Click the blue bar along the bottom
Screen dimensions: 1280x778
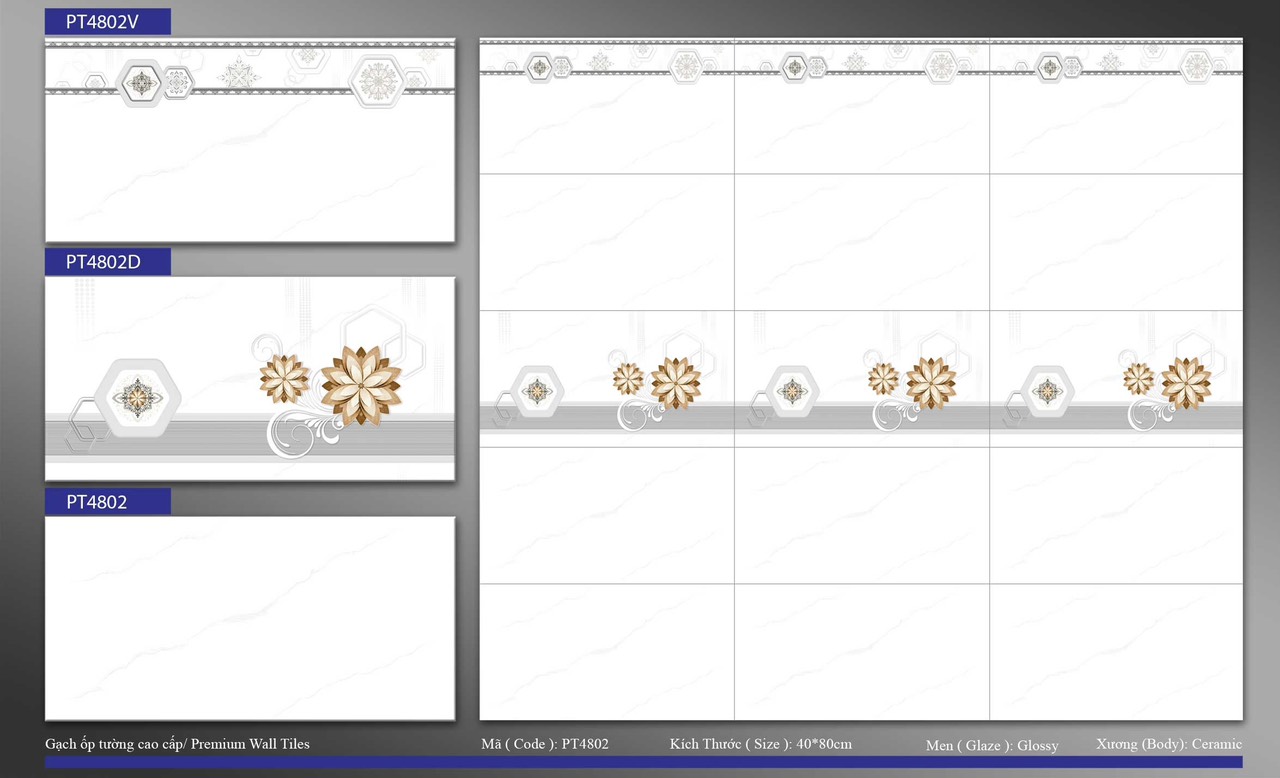pyautogui.click(x=643, y=762)
